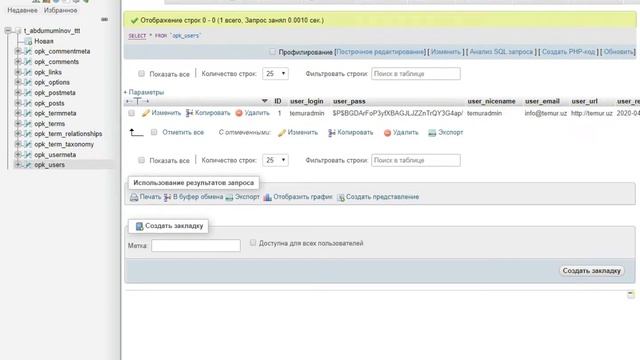Viewport: 640px width, 360px height.
Task: Click the collapse-all link icon in navigation panel
Action: [104, 19]
